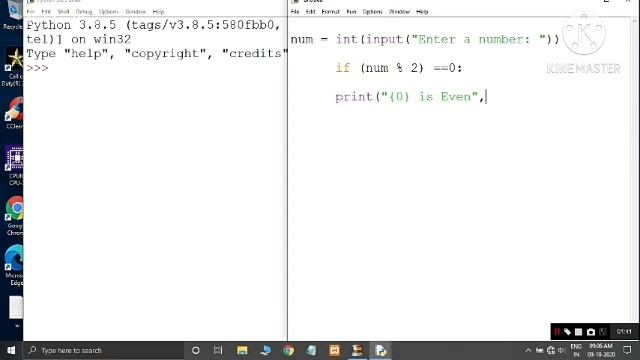This screenshot has height=360, width=640.
Task: Open Microsoft Edge desktop shortcut
Action: [x=14, y=266]
